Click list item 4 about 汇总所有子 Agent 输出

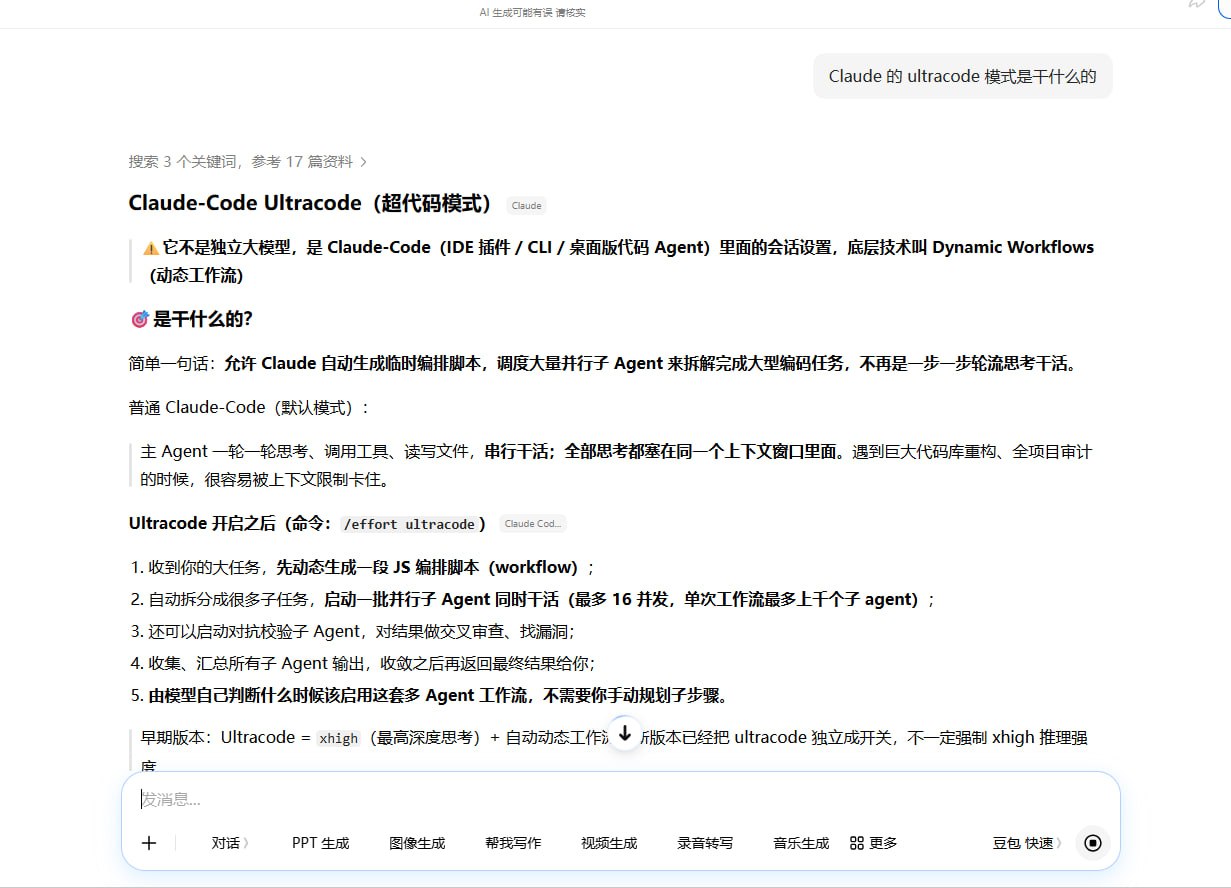[363, 663]
